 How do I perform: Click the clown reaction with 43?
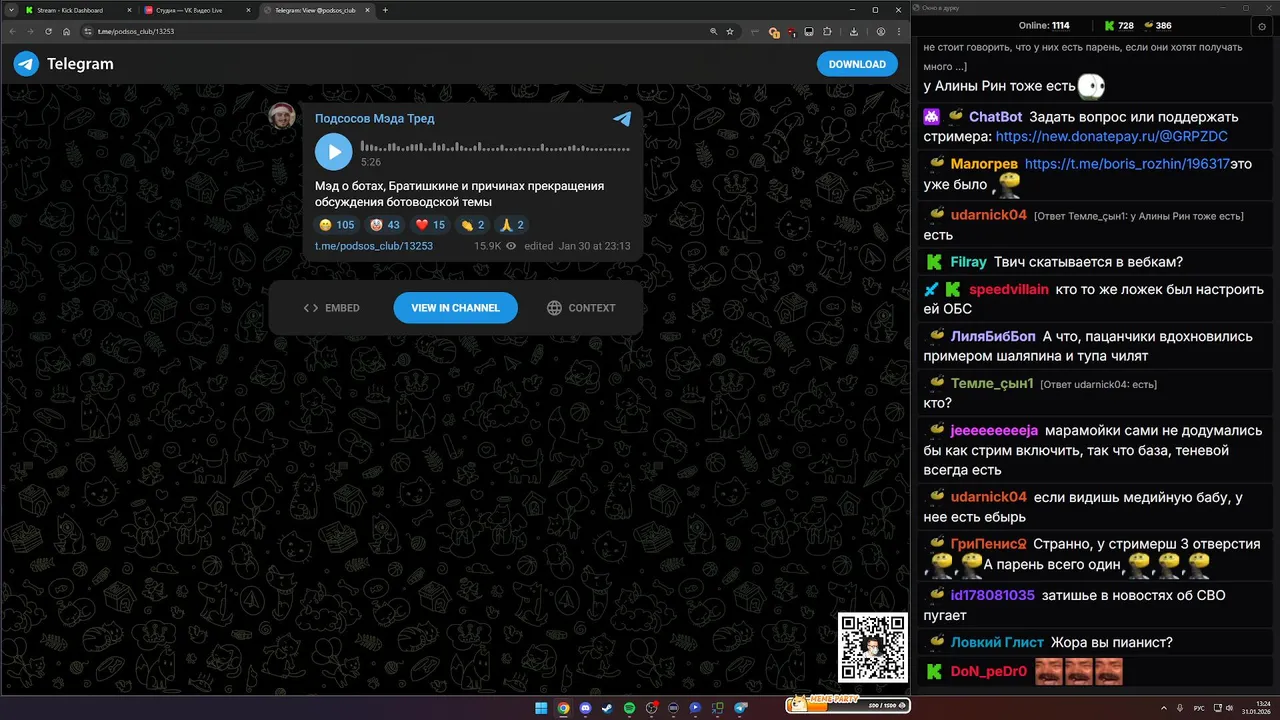click(x=384, y=225)
